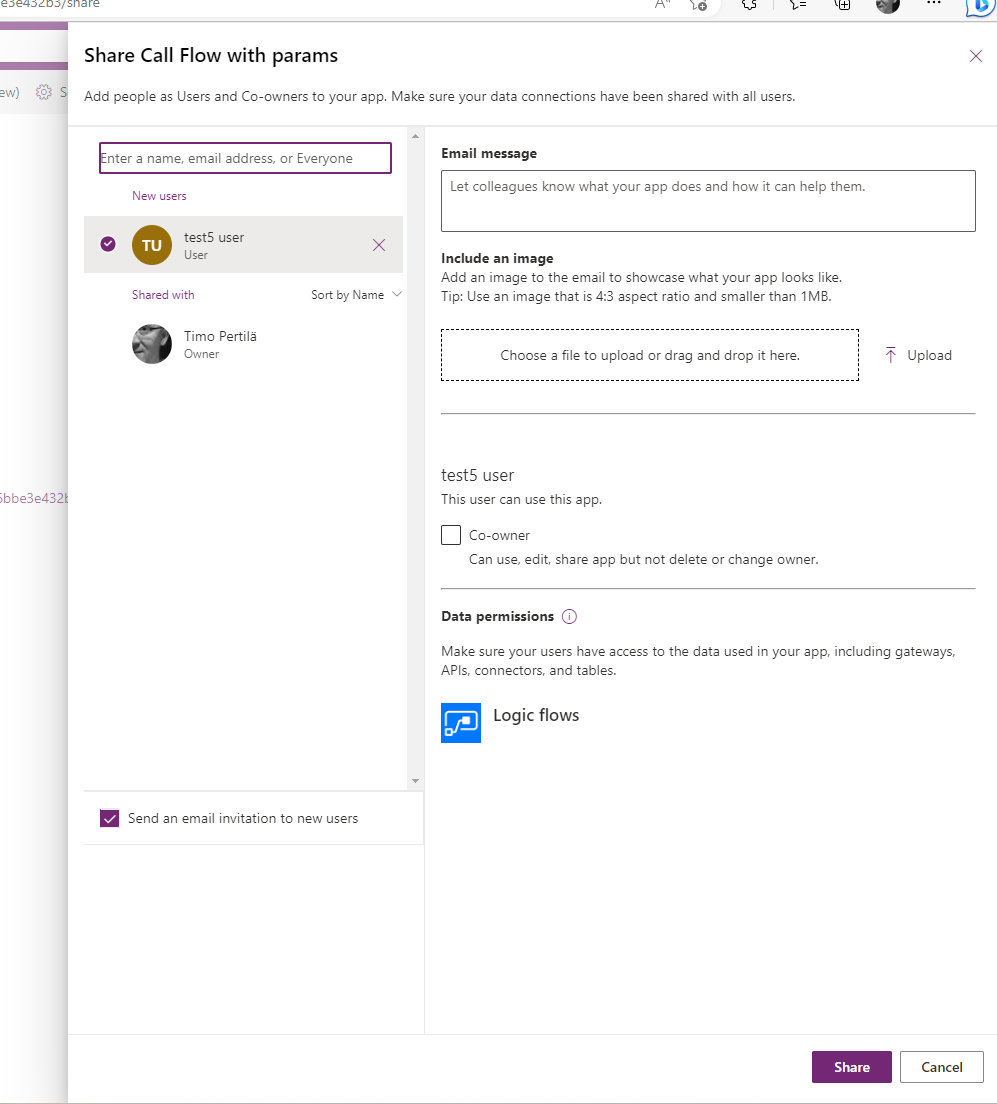Deselect test5 user checkmark circle
Screen dimensions: 997x1104
click(x=108, y=244)
